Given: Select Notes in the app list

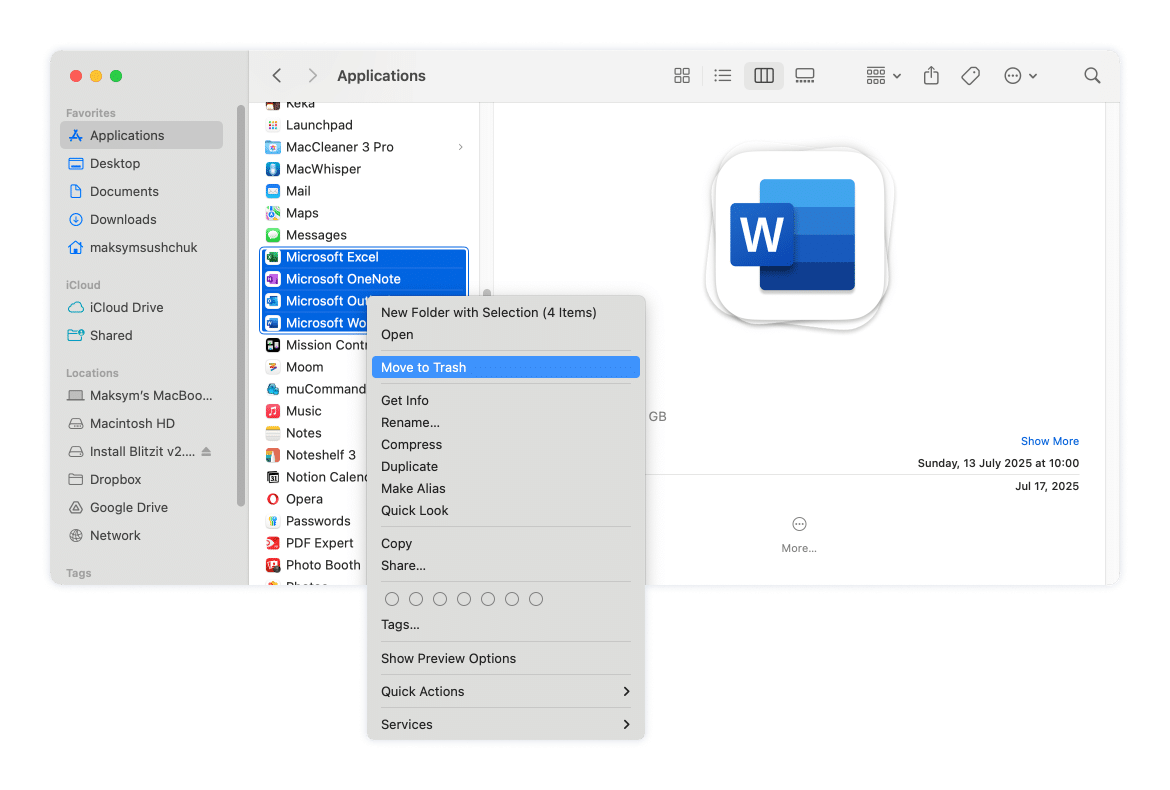Looking at the screenshot, I should 314,433.
